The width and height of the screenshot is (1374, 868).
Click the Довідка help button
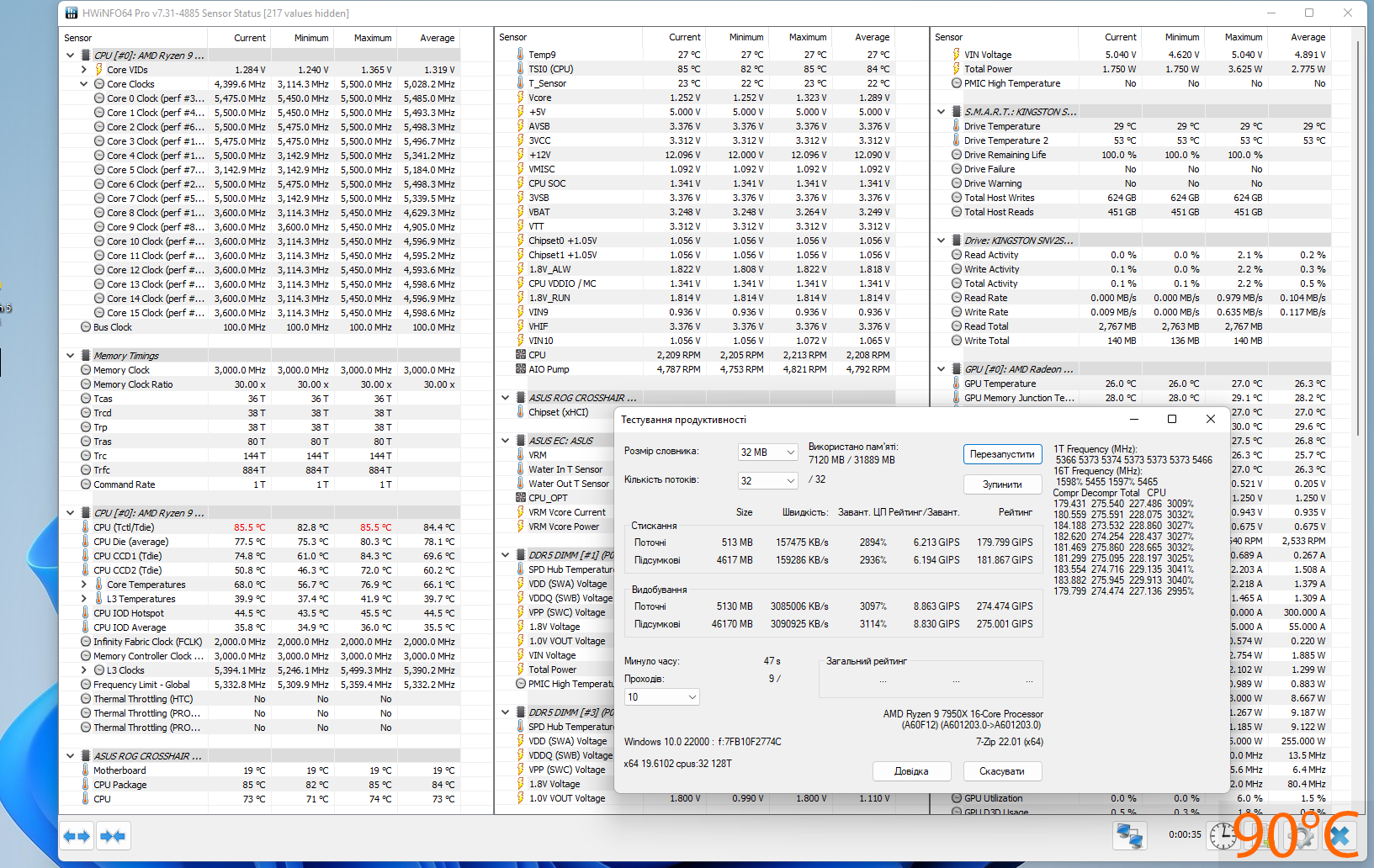click(911, 771)
